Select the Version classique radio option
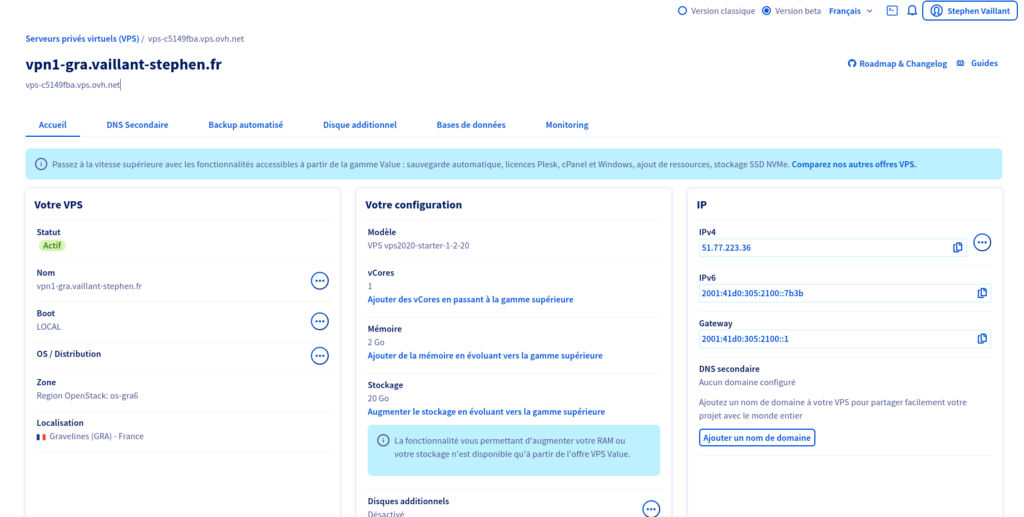Image resolution: width=1024 pixels, height=517 pixels. [683, 11]
